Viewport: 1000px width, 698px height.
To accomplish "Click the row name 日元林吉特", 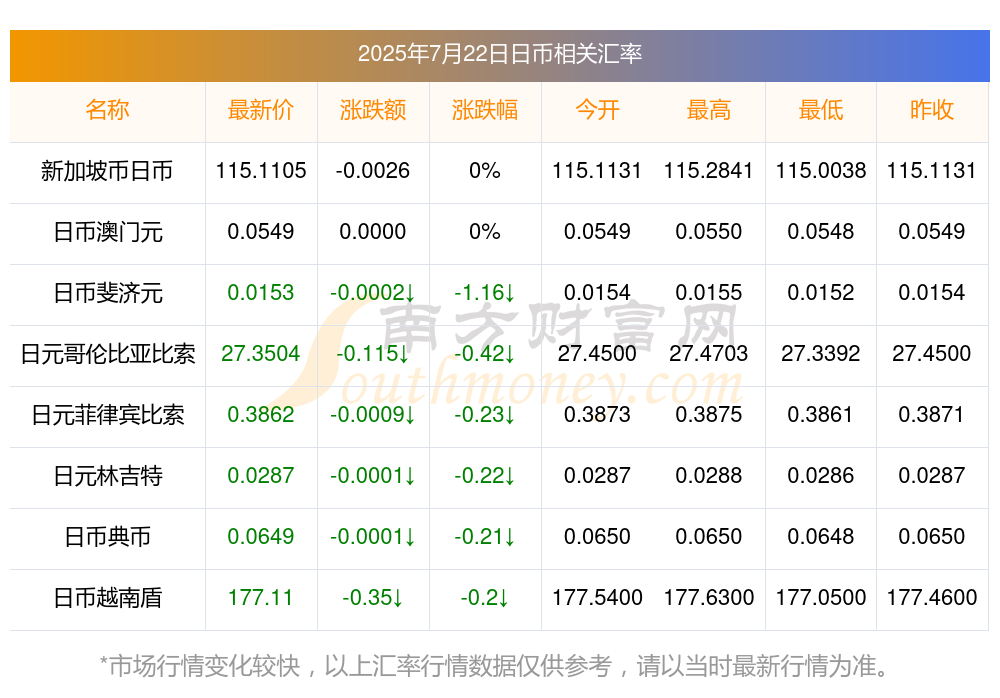I will 107,476.
